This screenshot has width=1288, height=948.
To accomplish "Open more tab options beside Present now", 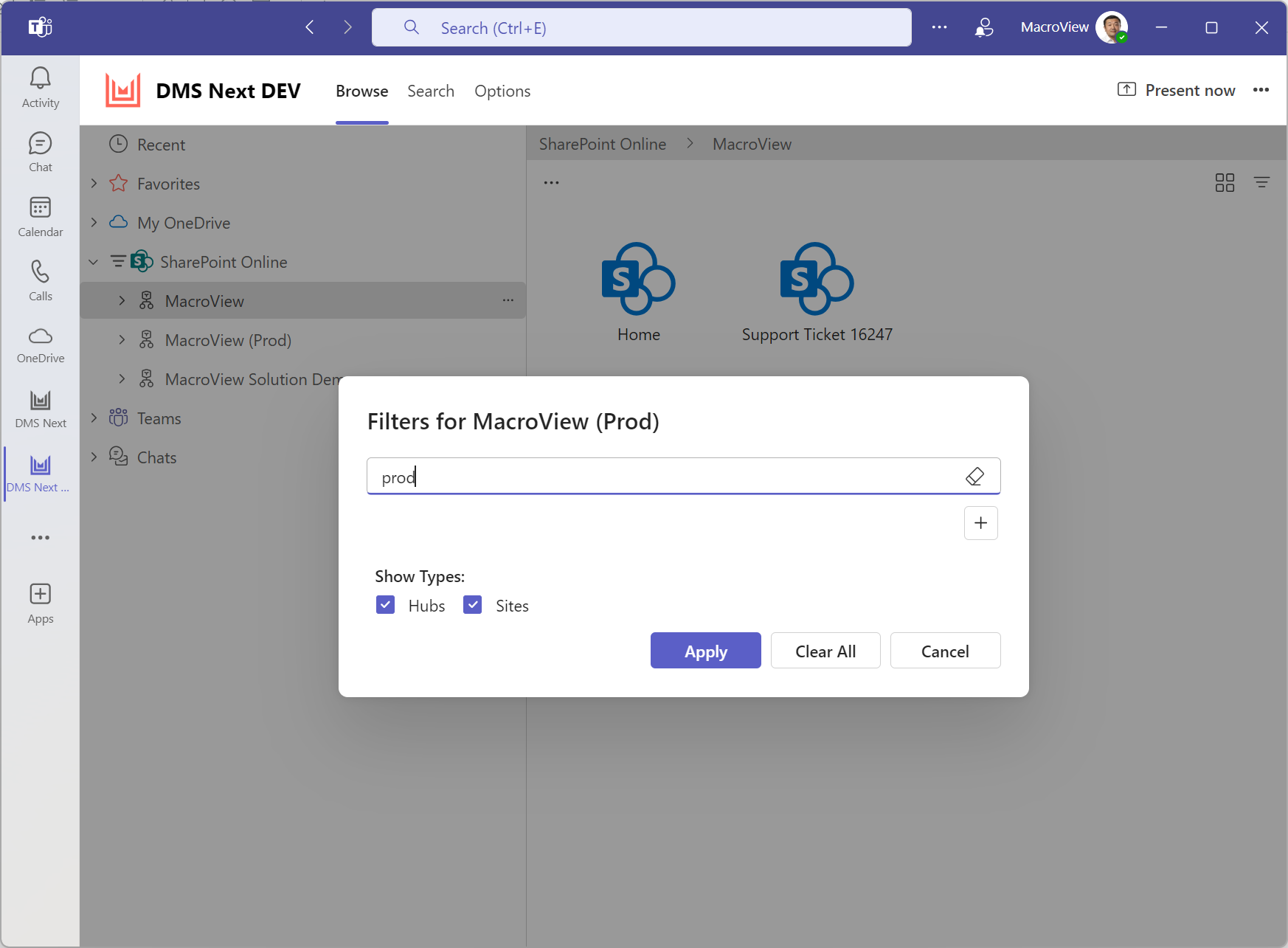I will pos(1261,90).
